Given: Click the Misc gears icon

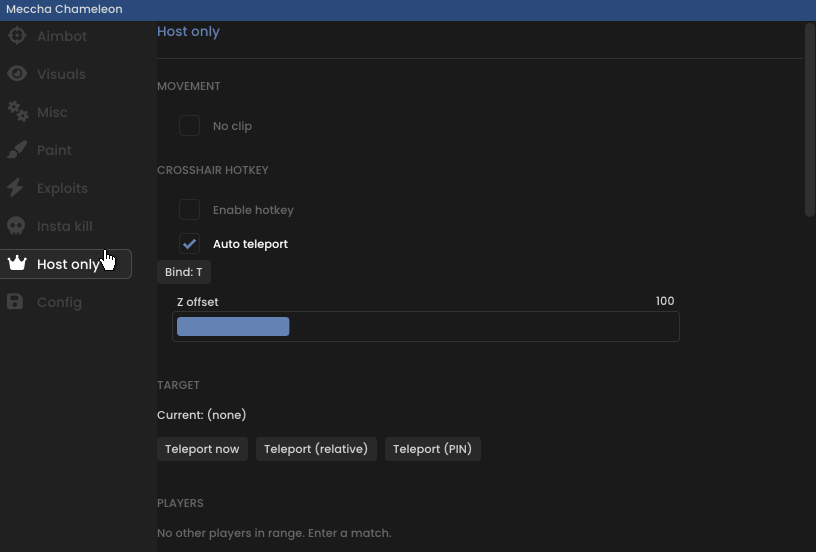Looking at the screenshot, I should point(18,111).
